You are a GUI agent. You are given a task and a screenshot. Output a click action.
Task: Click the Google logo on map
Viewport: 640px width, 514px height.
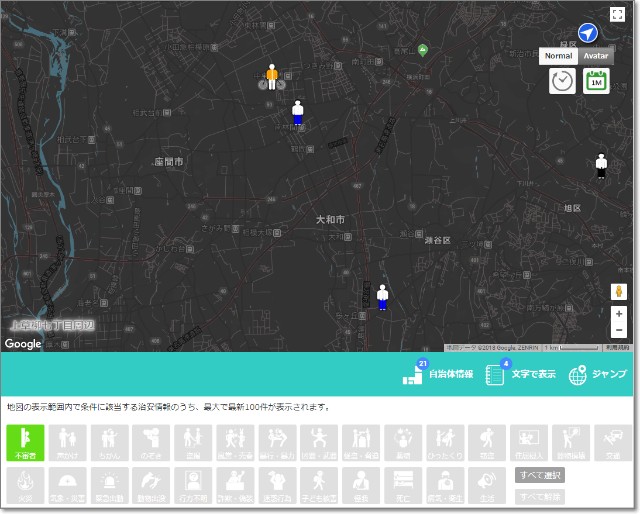(23, 343)
